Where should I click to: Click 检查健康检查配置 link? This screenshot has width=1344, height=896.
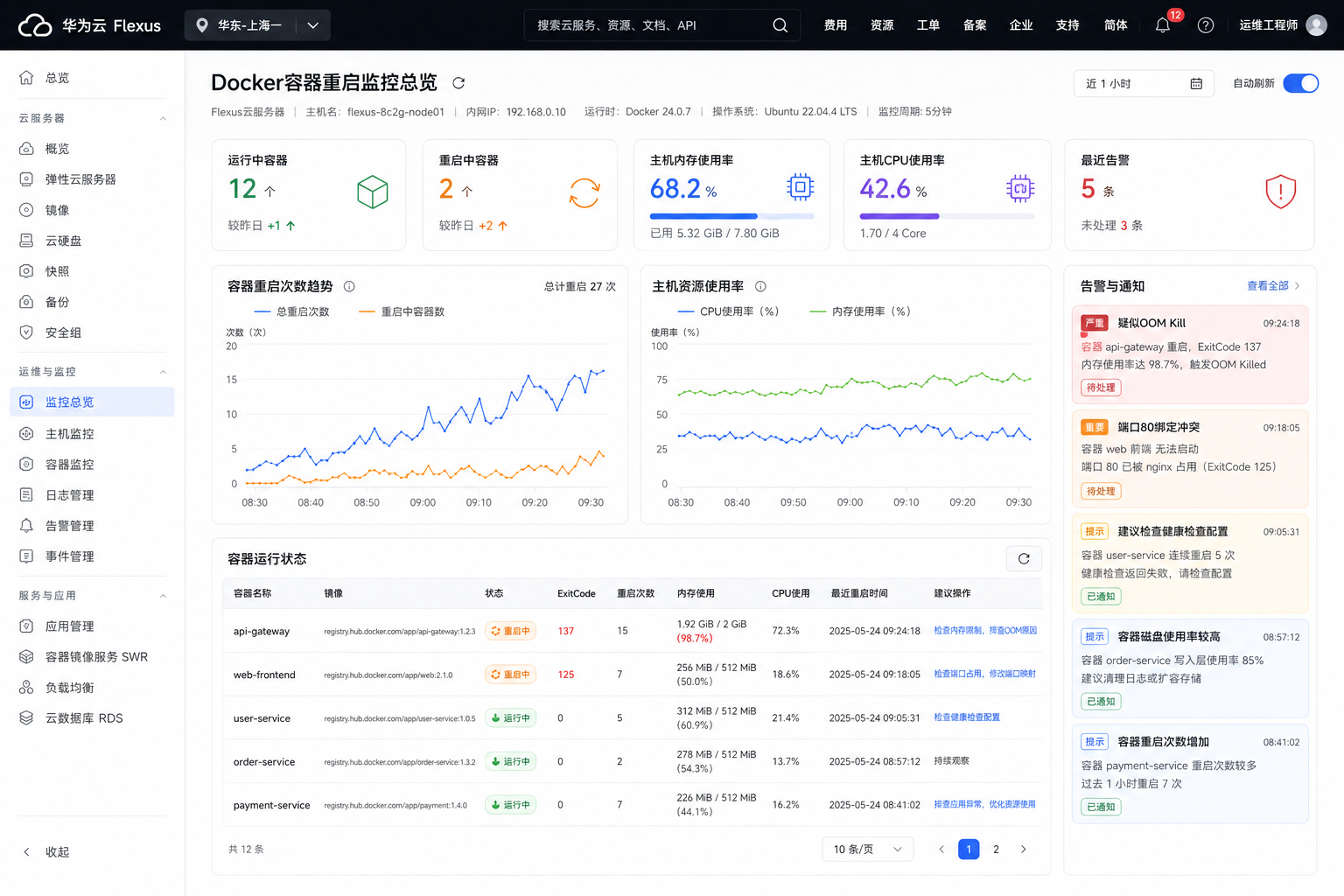point(967,717)
